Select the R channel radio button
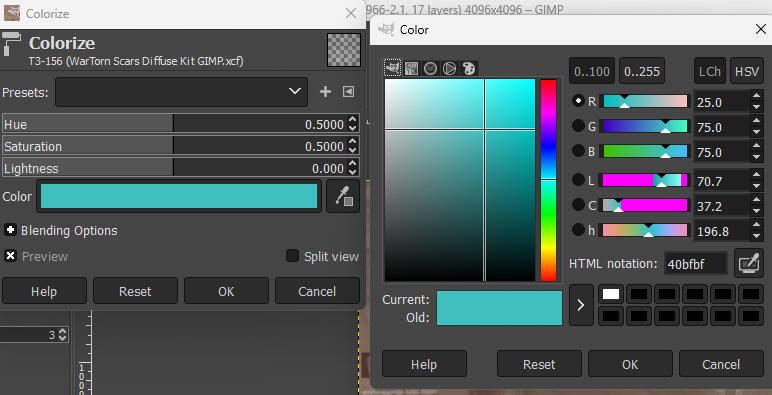This screenshot has height=395, width=772. tap(578, 101)
